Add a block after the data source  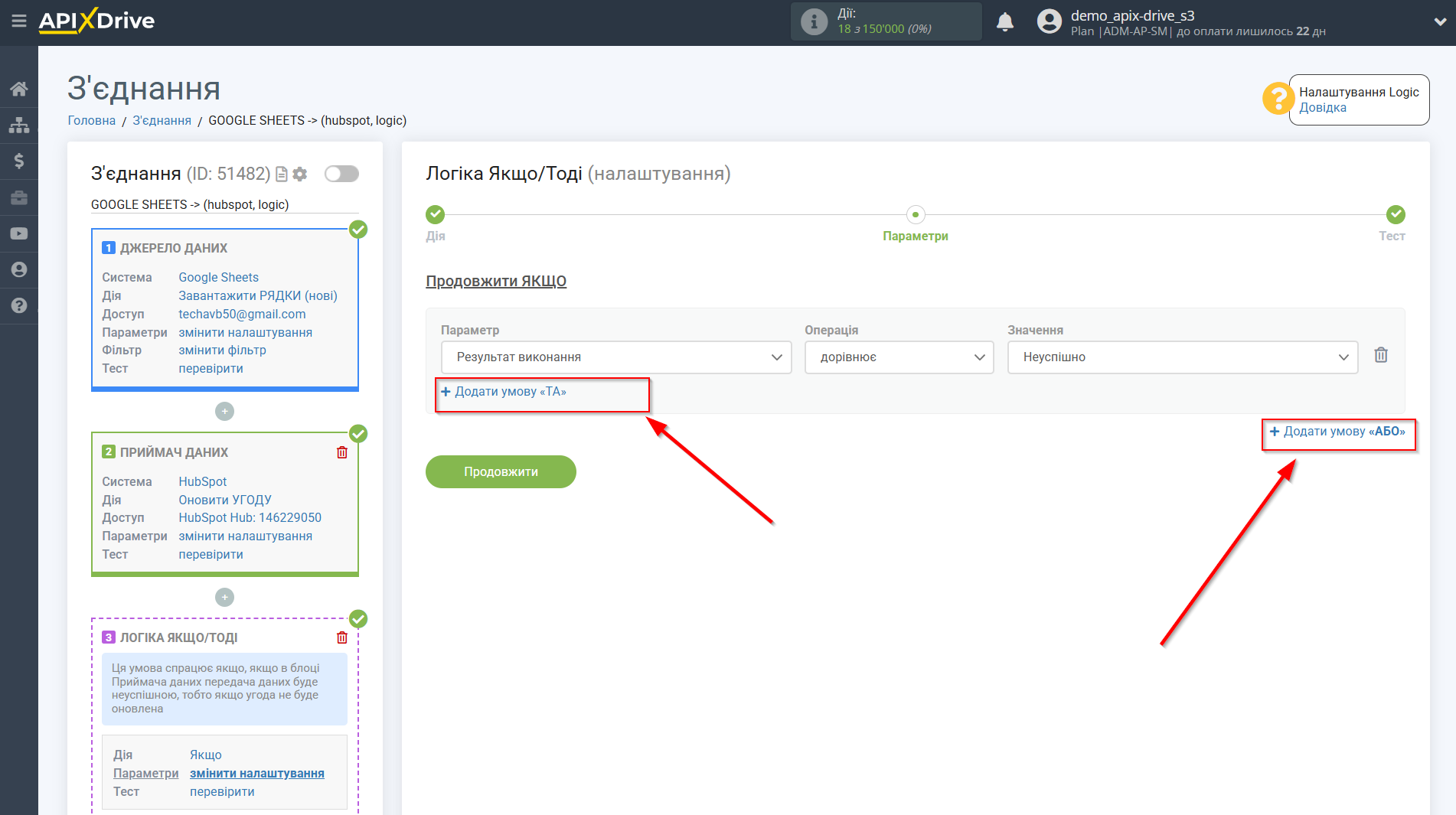224,412
